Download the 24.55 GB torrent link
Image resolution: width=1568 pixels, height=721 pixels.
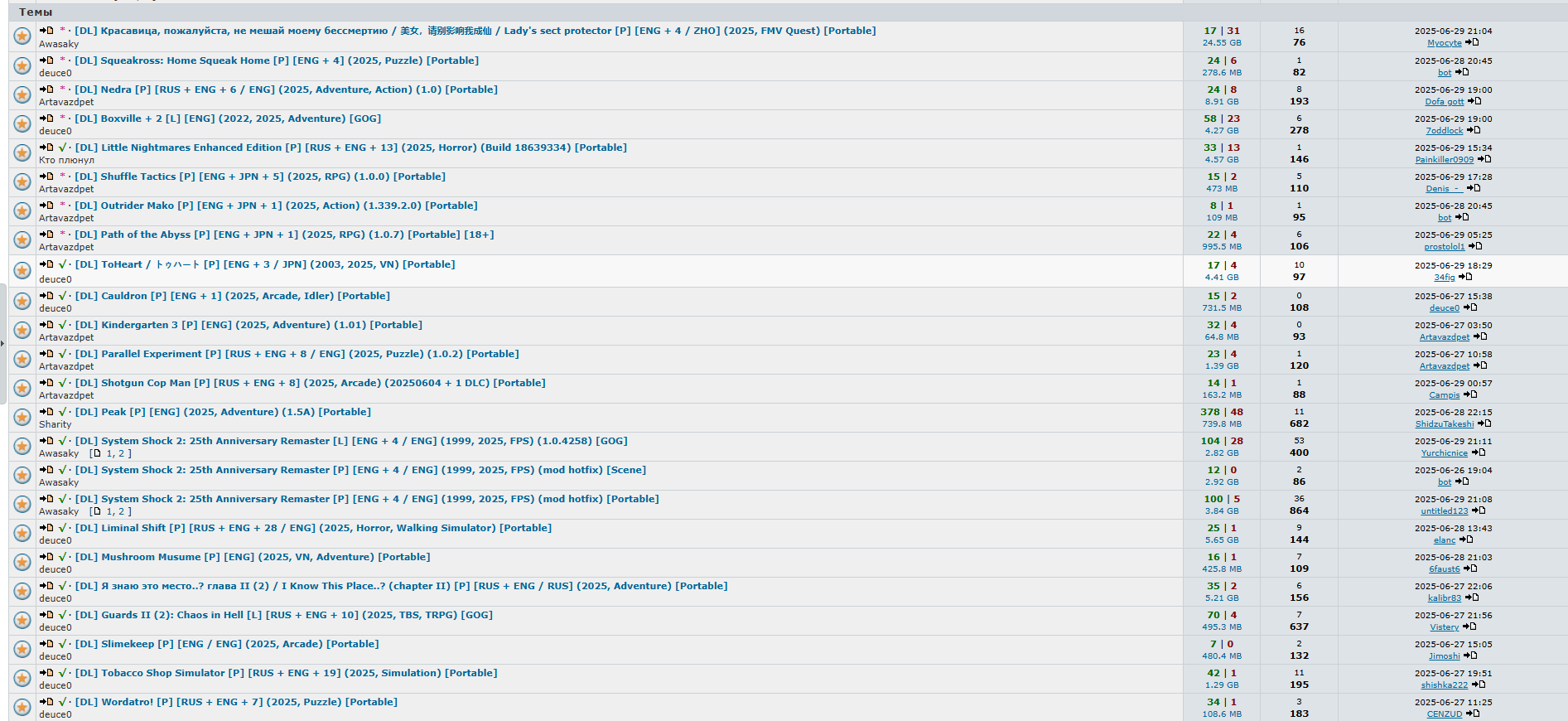(1222, 43)
